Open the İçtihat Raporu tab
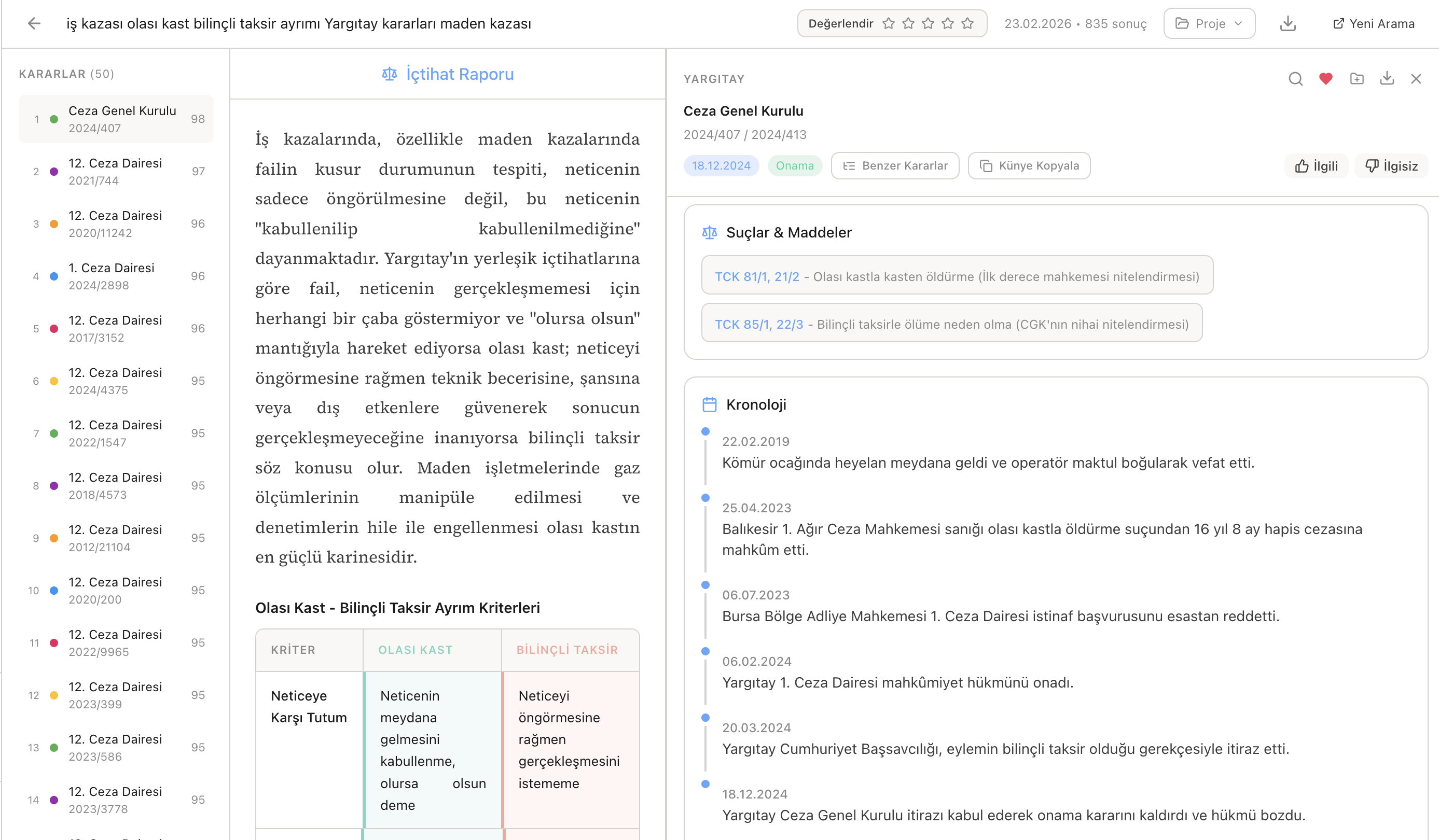 coord(448,74)
